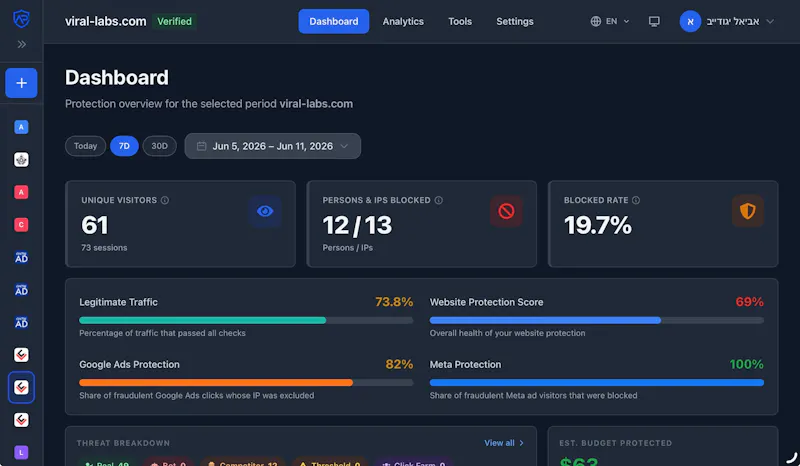
Task: Click the 'THREAT BREAKDOWN' label
Action: pyautogui.click(x=123, y=443)
